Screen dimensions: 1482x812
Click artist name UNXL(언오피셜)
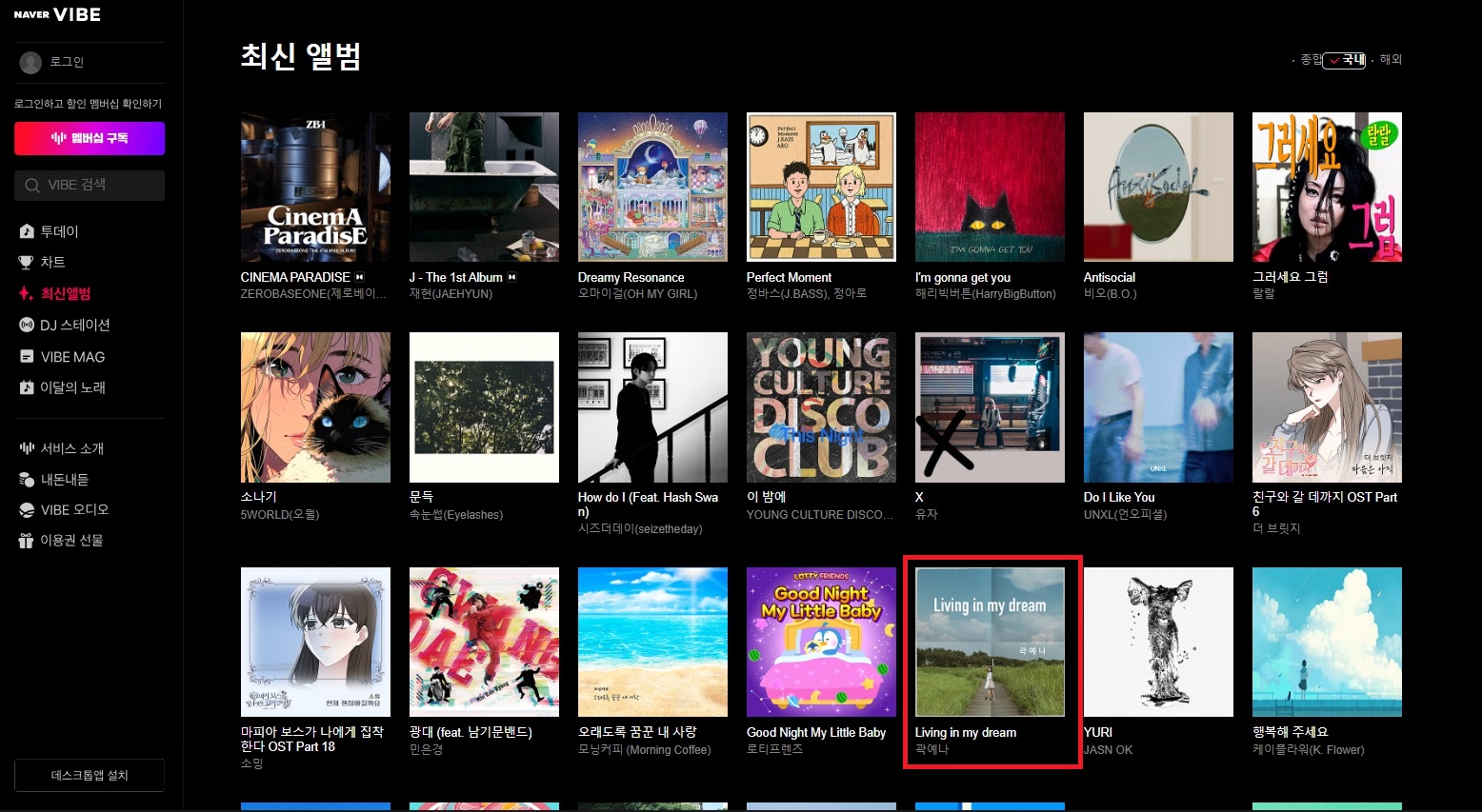(1125, 515)
